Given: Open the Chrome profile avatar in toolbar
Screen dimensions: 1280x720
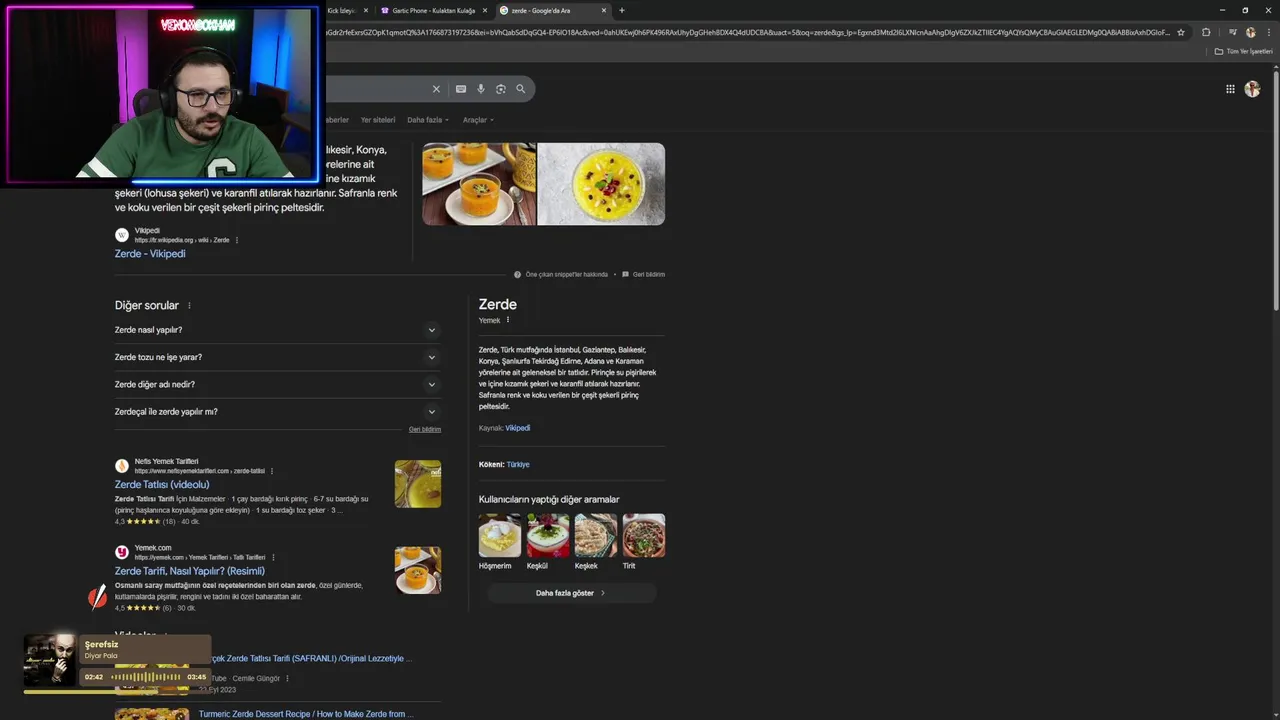Looking at the screenshot, I should click(1250, 32).
